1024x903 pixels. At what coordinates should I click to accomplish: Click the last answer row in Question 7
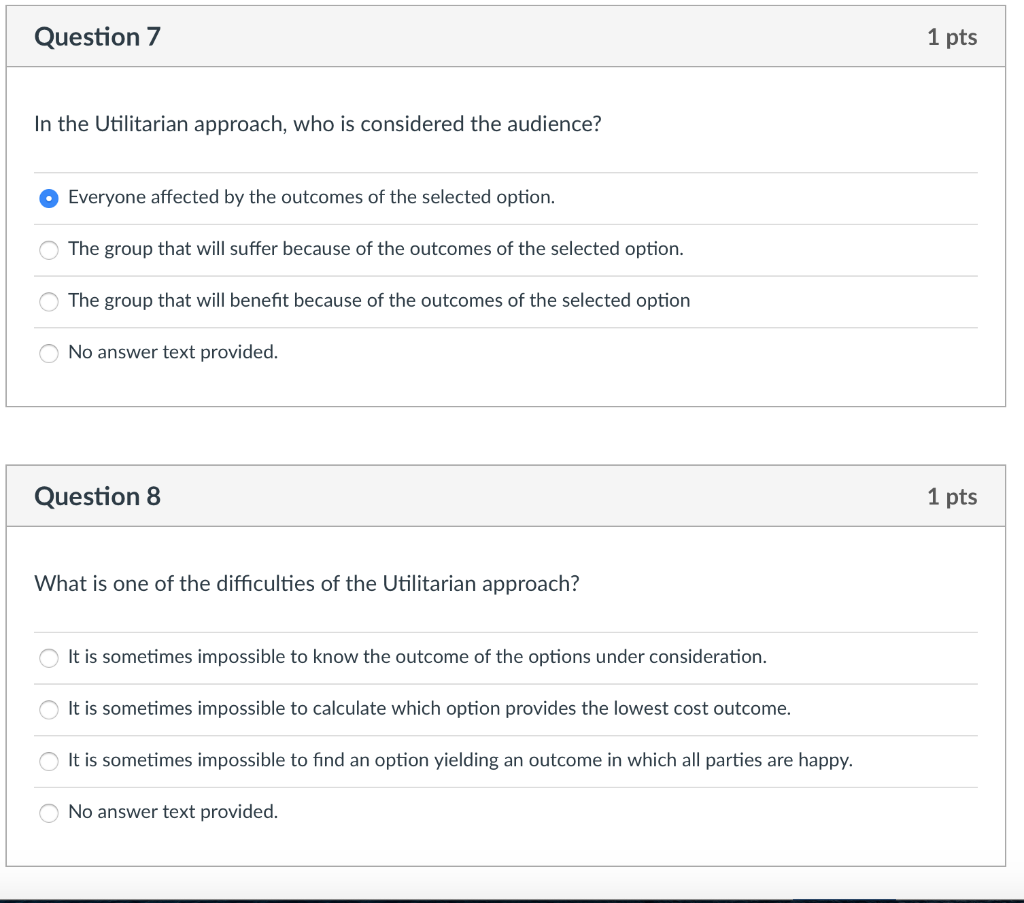point(172,352)
